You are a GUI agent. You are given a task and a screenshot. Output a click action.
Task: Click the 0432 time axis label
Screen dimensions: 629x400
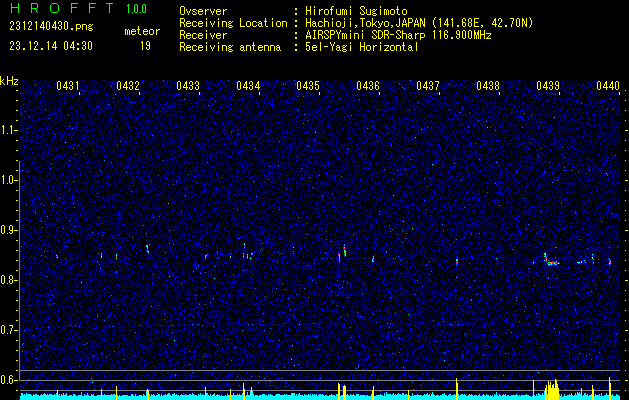pyautogui.click(x=128, y=86)
